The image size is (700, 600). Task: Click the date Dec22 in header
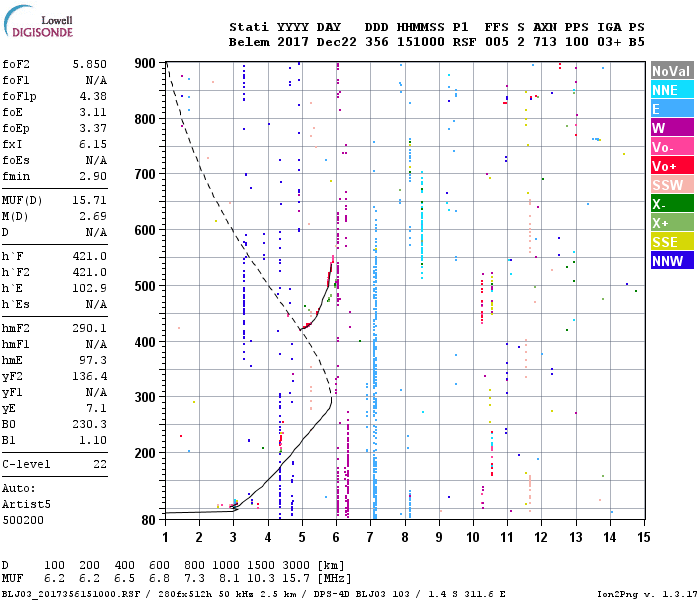[337, 42]
